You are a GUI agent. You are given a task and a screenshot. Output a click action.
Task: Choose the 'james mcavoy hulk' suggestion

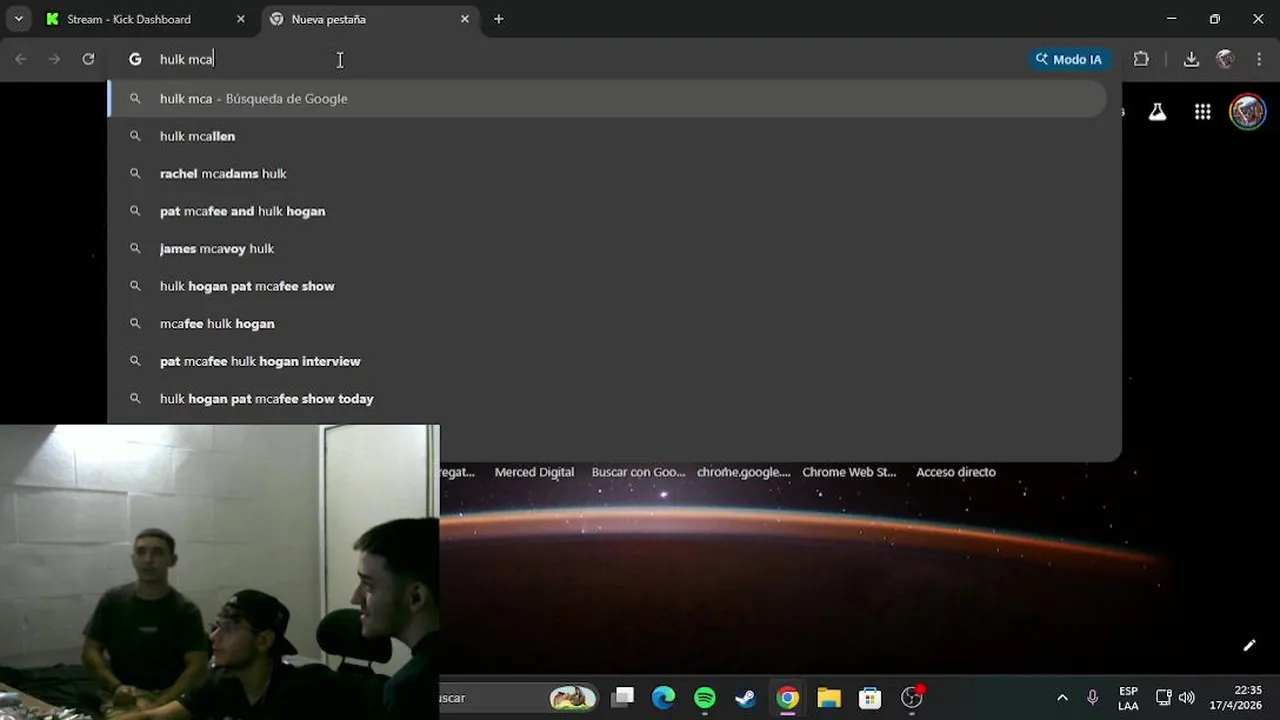[607, 248]
